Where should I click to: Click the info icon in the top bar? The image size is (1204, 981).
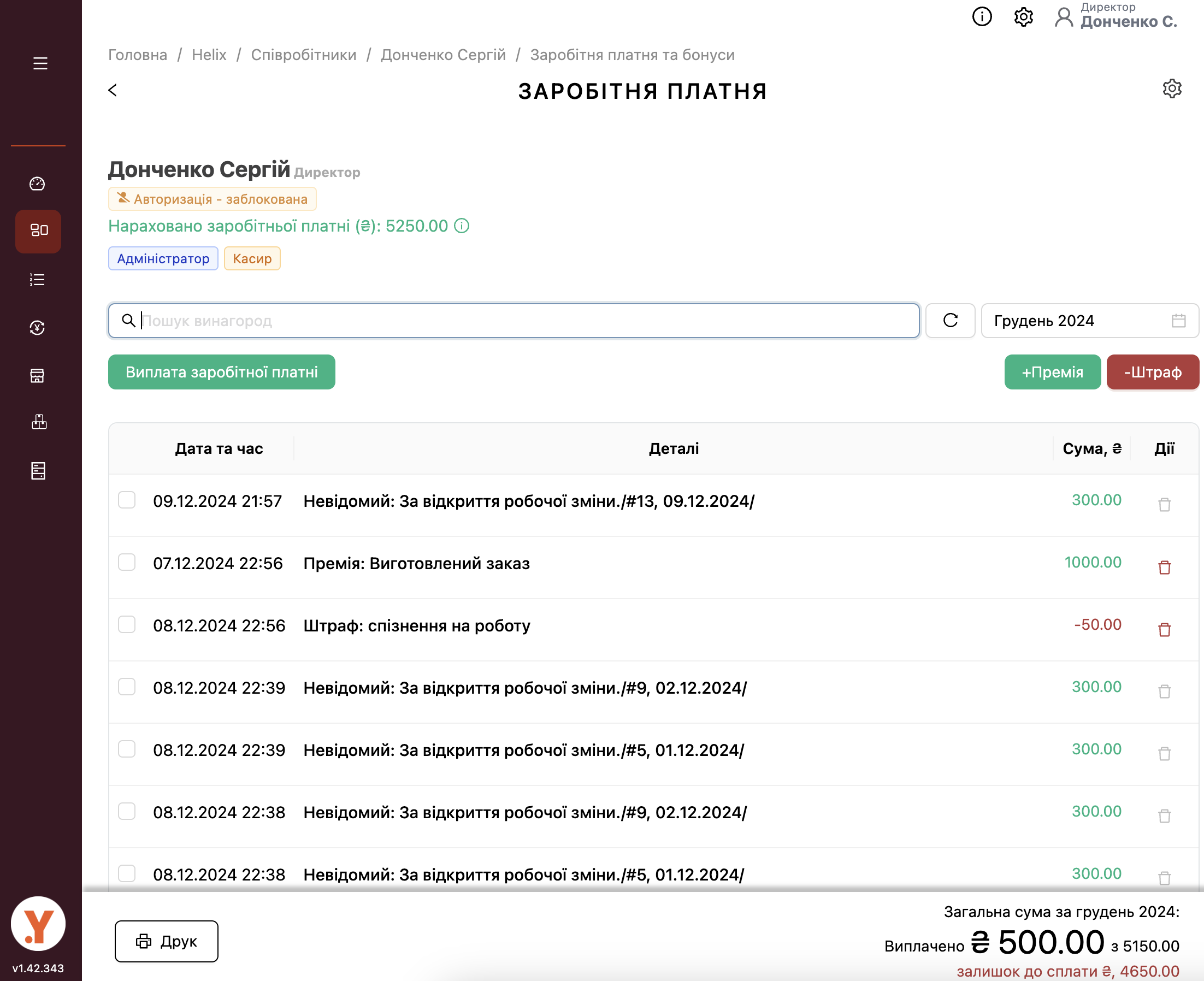tap(982, 17)
